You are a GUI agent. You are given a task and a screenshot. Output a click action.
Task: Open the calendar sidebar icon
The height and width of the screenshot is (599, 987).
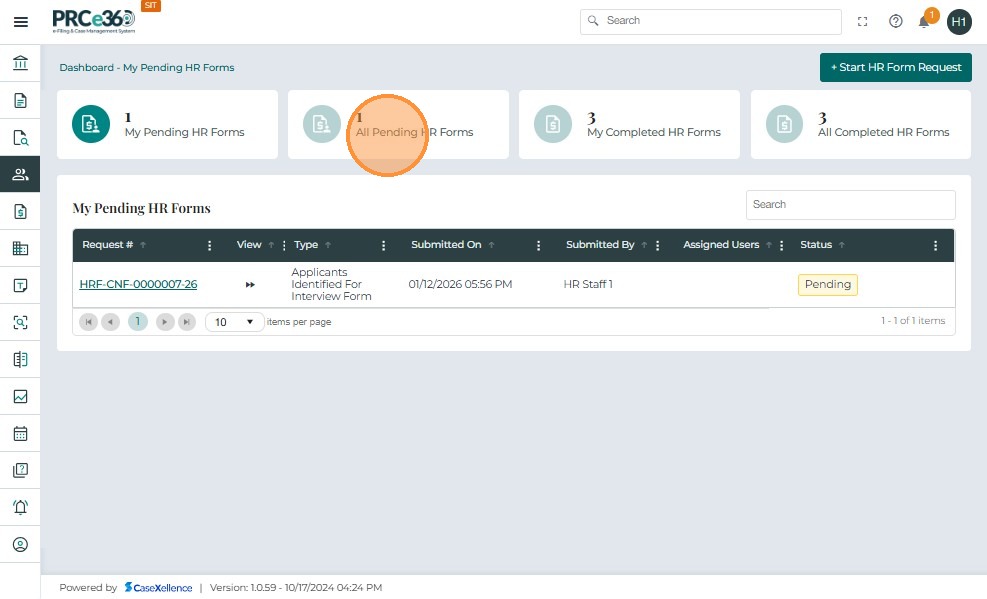pos(20,434)
